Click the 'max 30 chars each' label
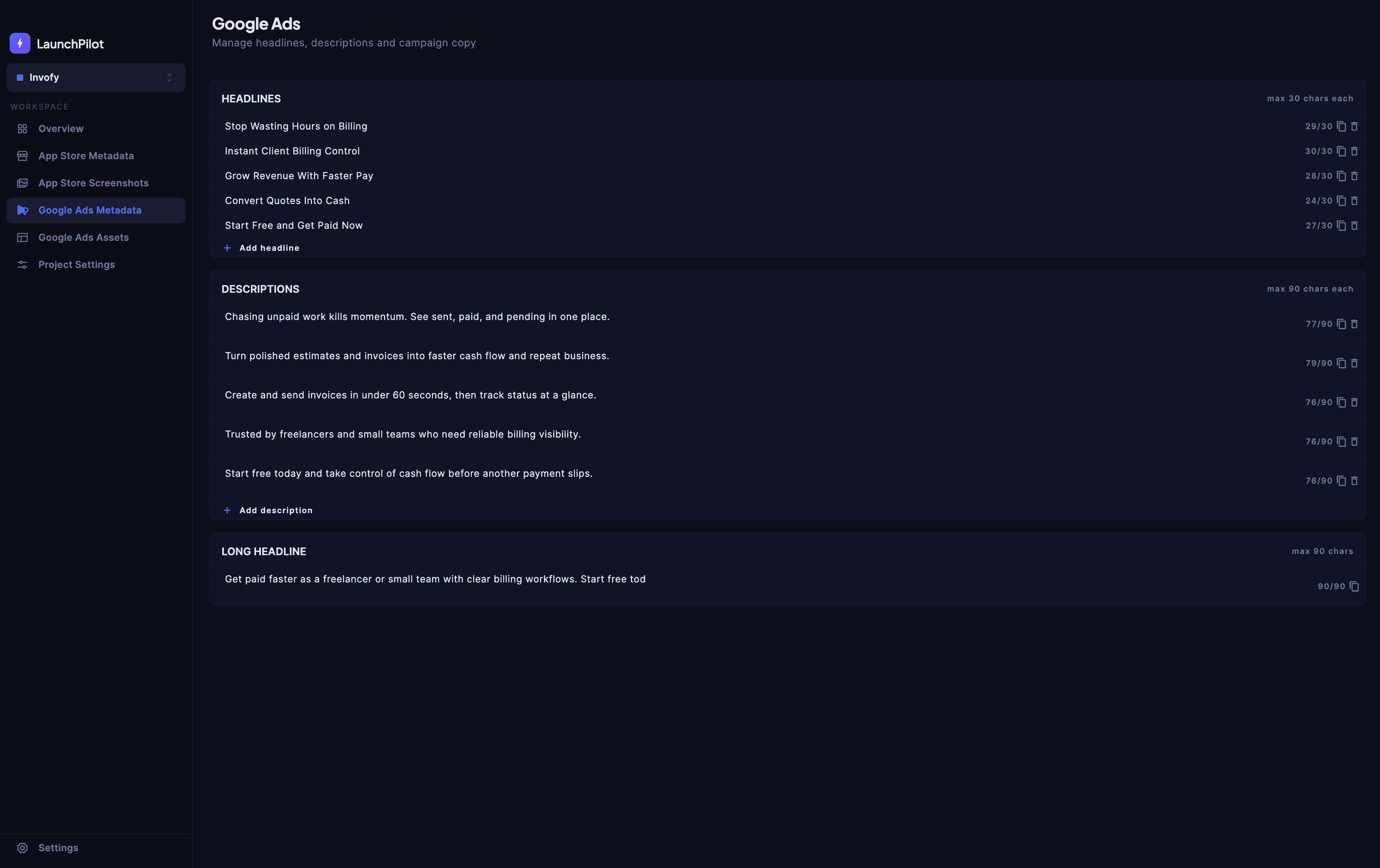 (1310, 98)
